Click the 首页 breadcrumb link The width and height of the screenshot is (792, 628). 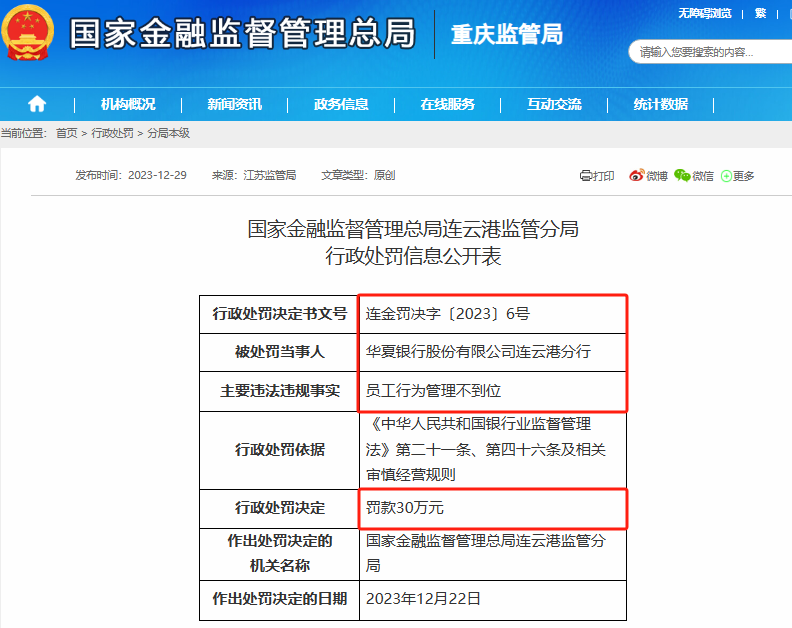[67, 133]
